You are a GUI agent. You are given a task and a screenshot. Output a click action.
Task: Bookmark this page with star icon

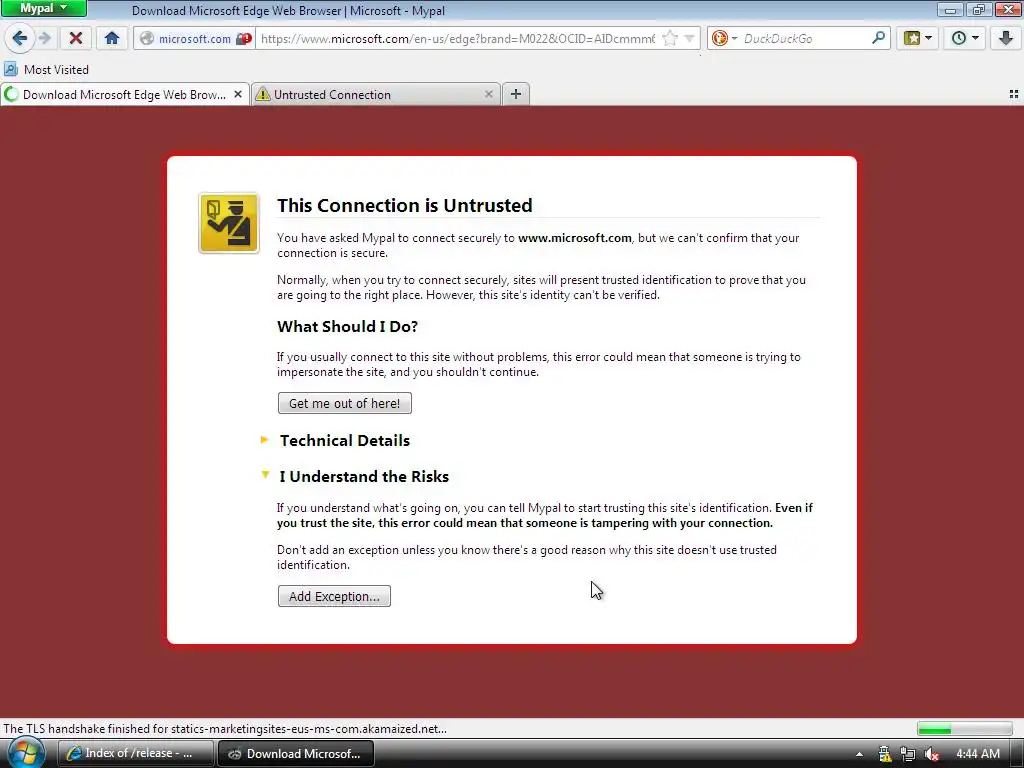point(669,39)
